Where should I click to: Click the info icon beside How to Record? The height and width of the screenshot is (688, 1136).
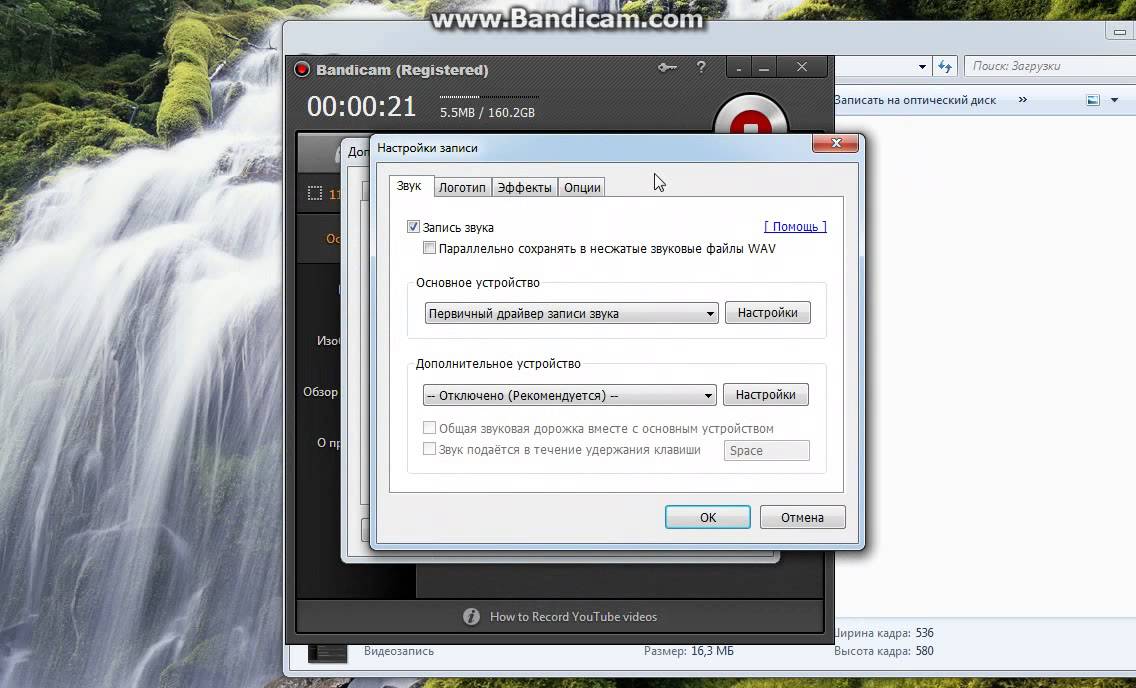click(x=472, y=616)
